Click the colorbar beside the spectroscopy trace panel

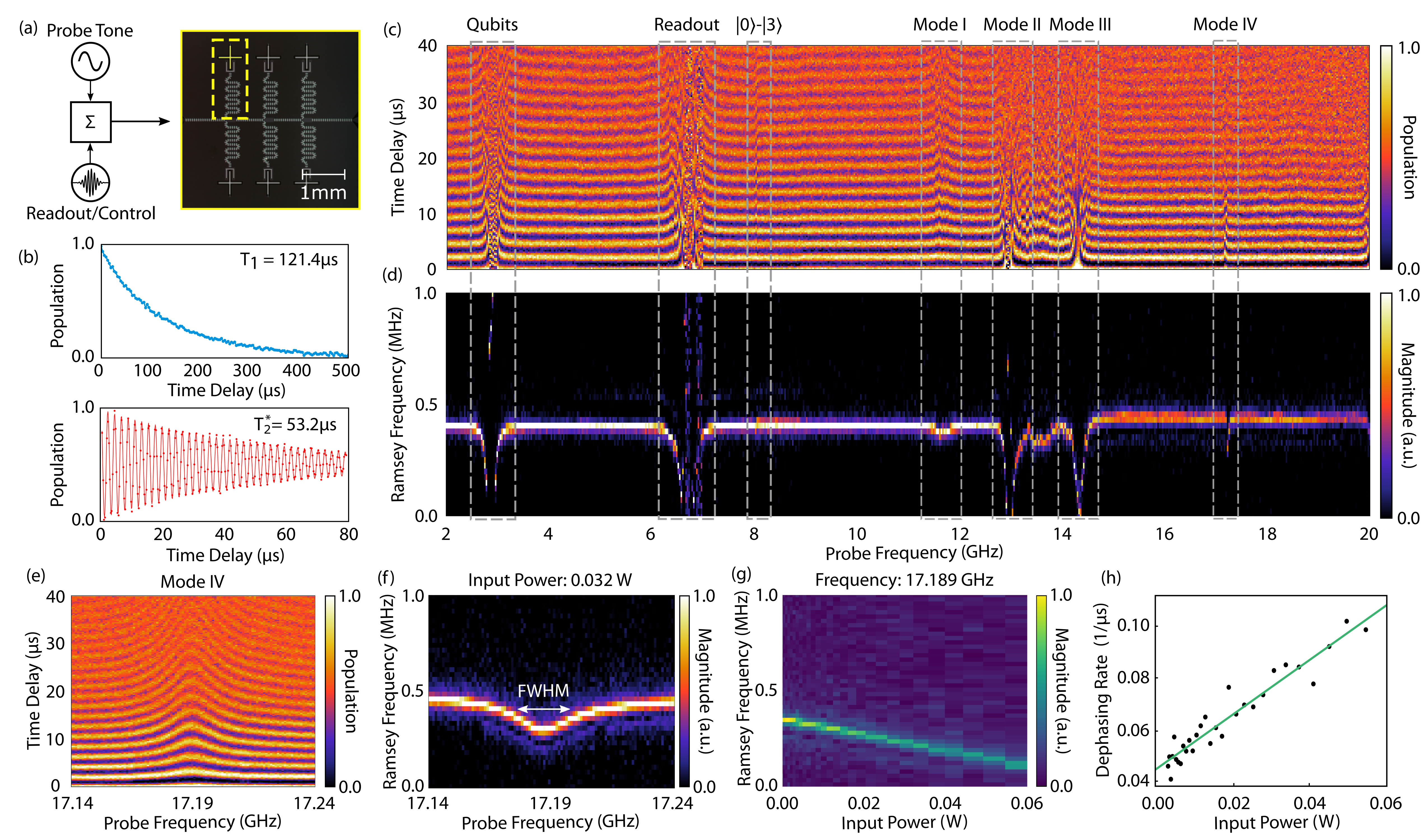click(x=1385, y=405)
